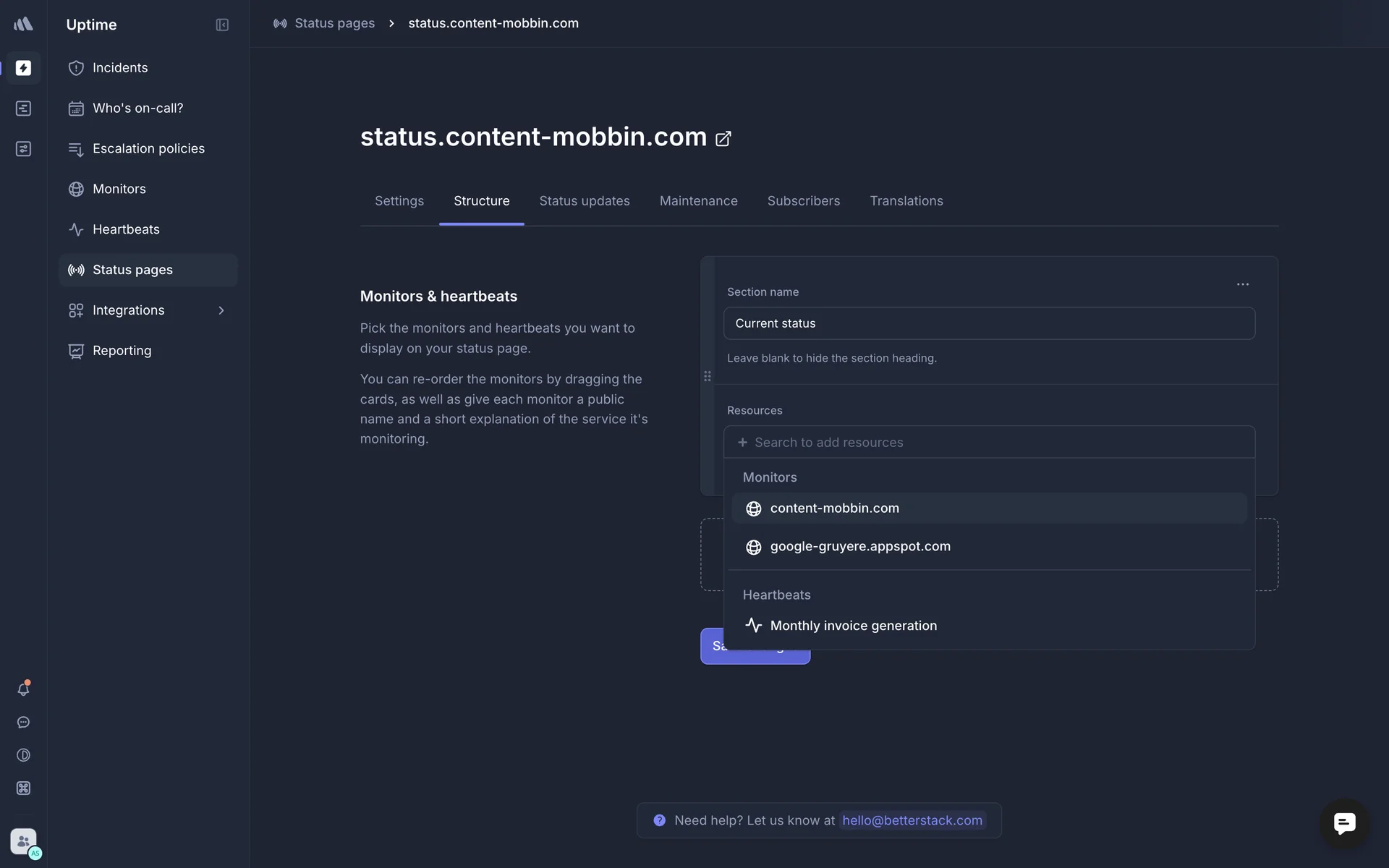Click the lightning bolt Uptime icon
Viewport: 1389px width, 868px height.
coord(23,68)
